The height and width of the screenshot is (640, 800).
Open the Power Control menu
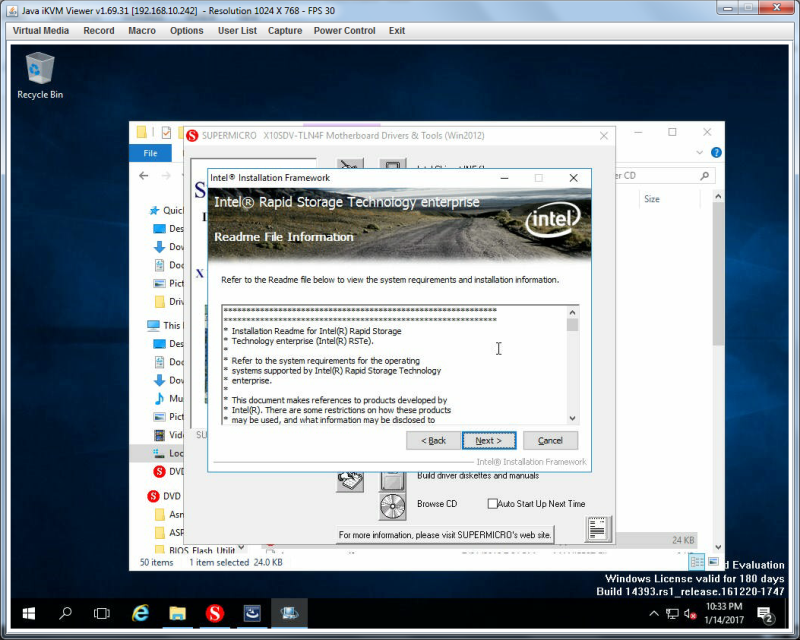(x=344, y=31)
